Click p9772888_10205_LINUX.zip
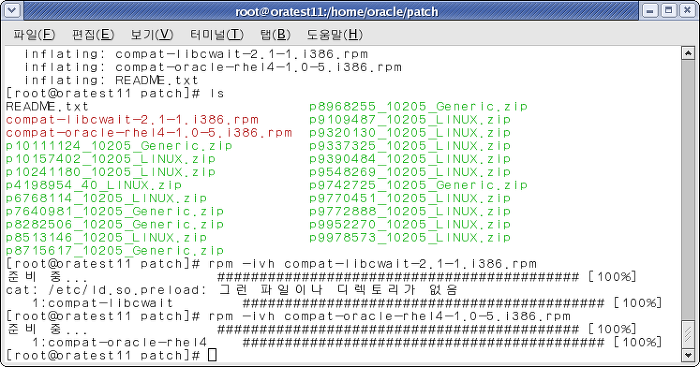This screenshot has height=367, width=700. [410, 211]
